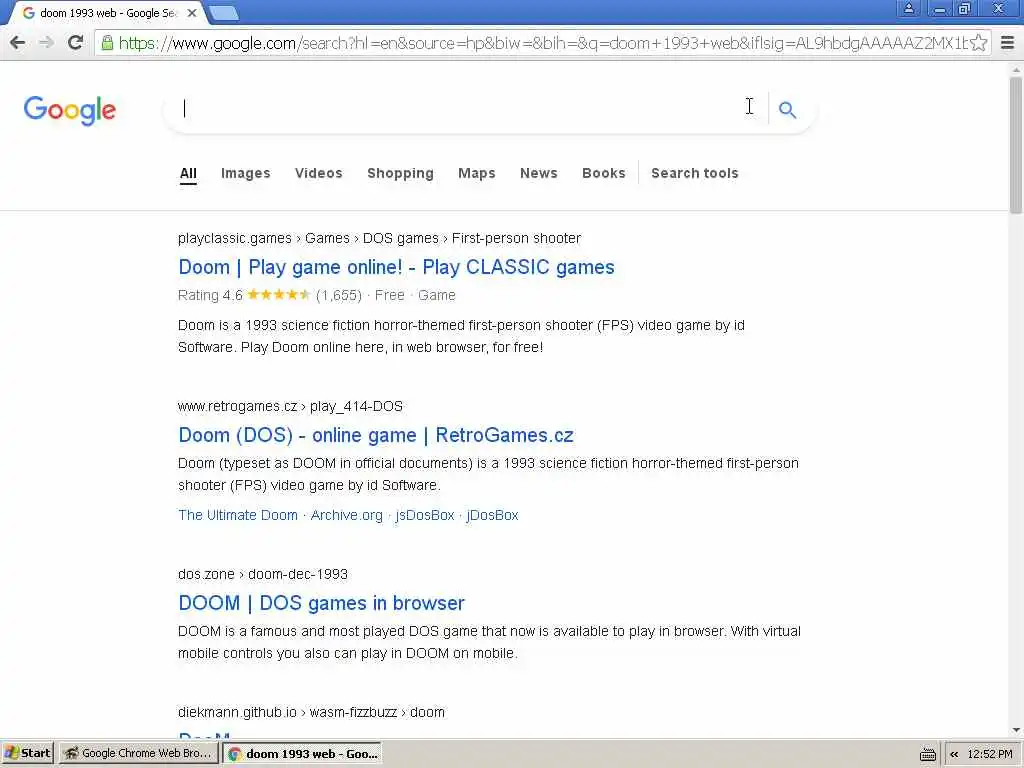Open Doom (DOS) - online game RetroGames.cz
The height and width of the screenshot is (768, 1024).
(376, 435)
